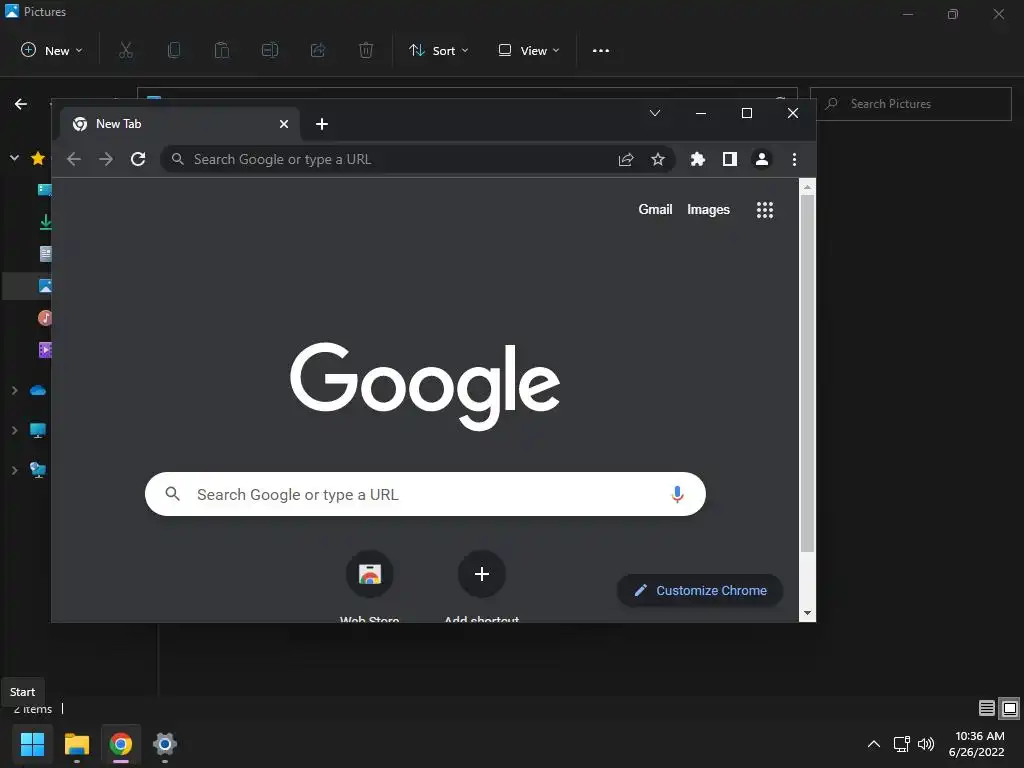Click the Add shortcut plus button
The width and height of the screenshot is (1024, 768).
(482, 574)
